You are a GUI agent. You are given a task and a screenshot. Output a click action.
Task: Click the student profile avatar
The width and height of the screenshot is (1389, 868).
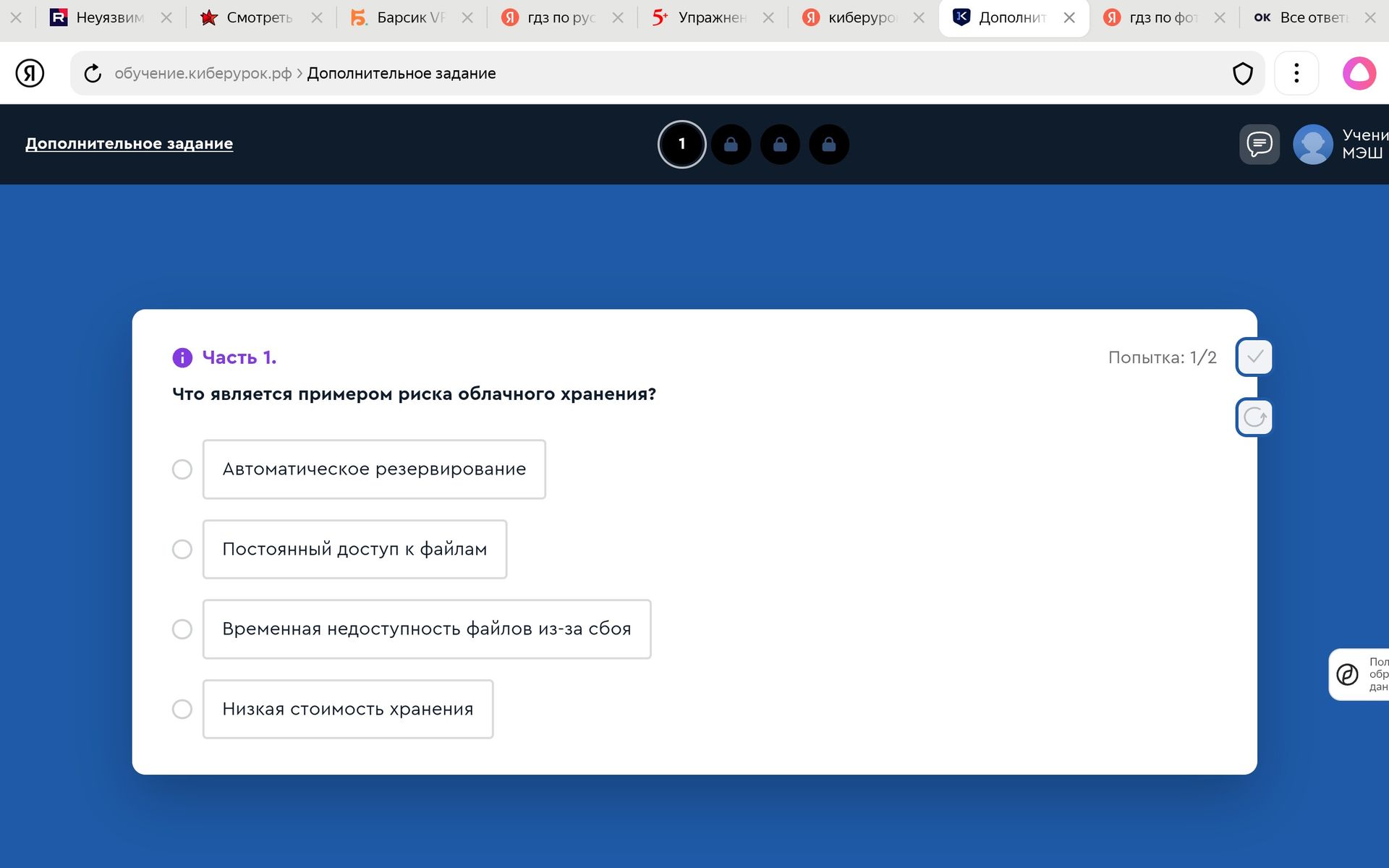point(1312,144)
